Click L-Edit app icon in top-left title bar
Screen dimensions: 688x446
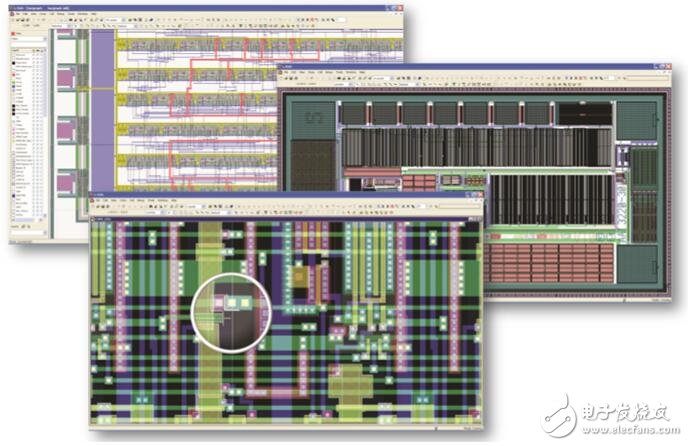(13, 6)
